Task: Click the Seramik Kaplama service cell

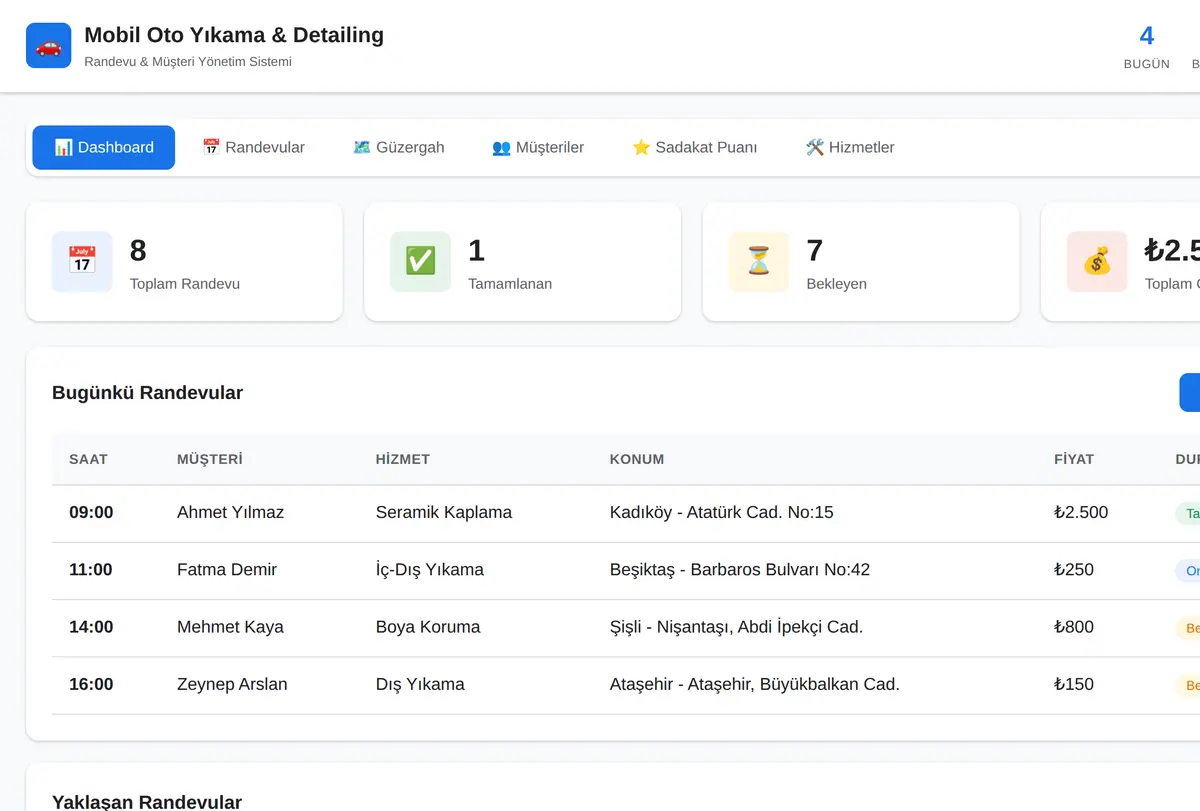Action: click(x=444, y=512)
